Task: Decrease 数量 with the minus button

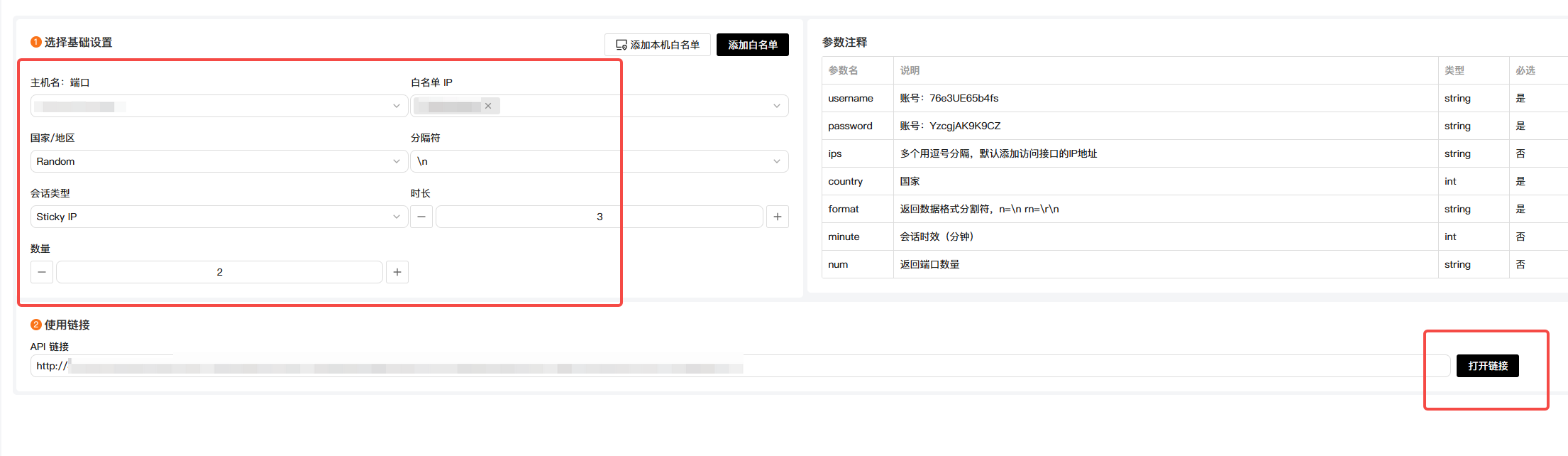Action: 42,272
